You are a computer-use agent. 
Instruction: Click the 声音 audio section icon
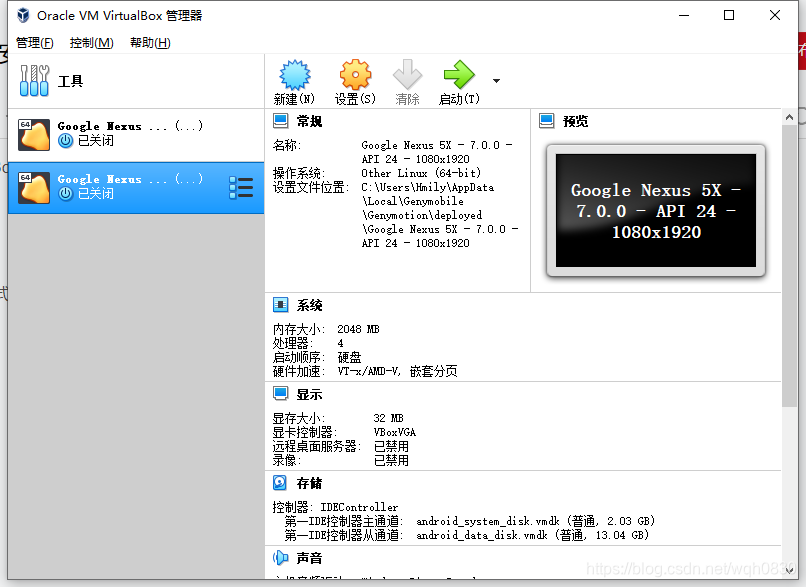coord(281,558)
